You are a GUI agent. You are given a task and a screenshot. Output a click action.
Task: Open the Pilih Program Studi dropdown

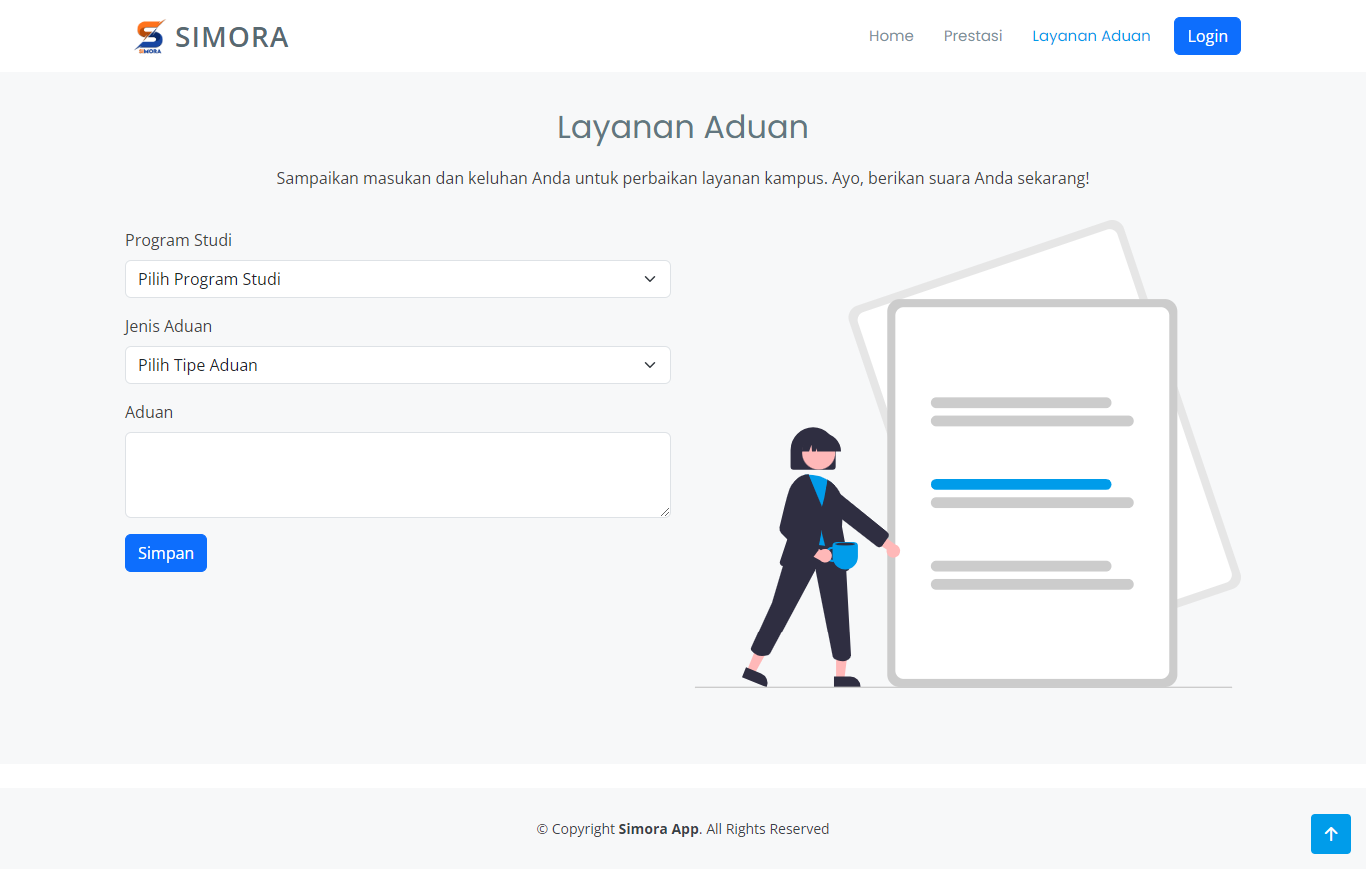tap(397, 279)
